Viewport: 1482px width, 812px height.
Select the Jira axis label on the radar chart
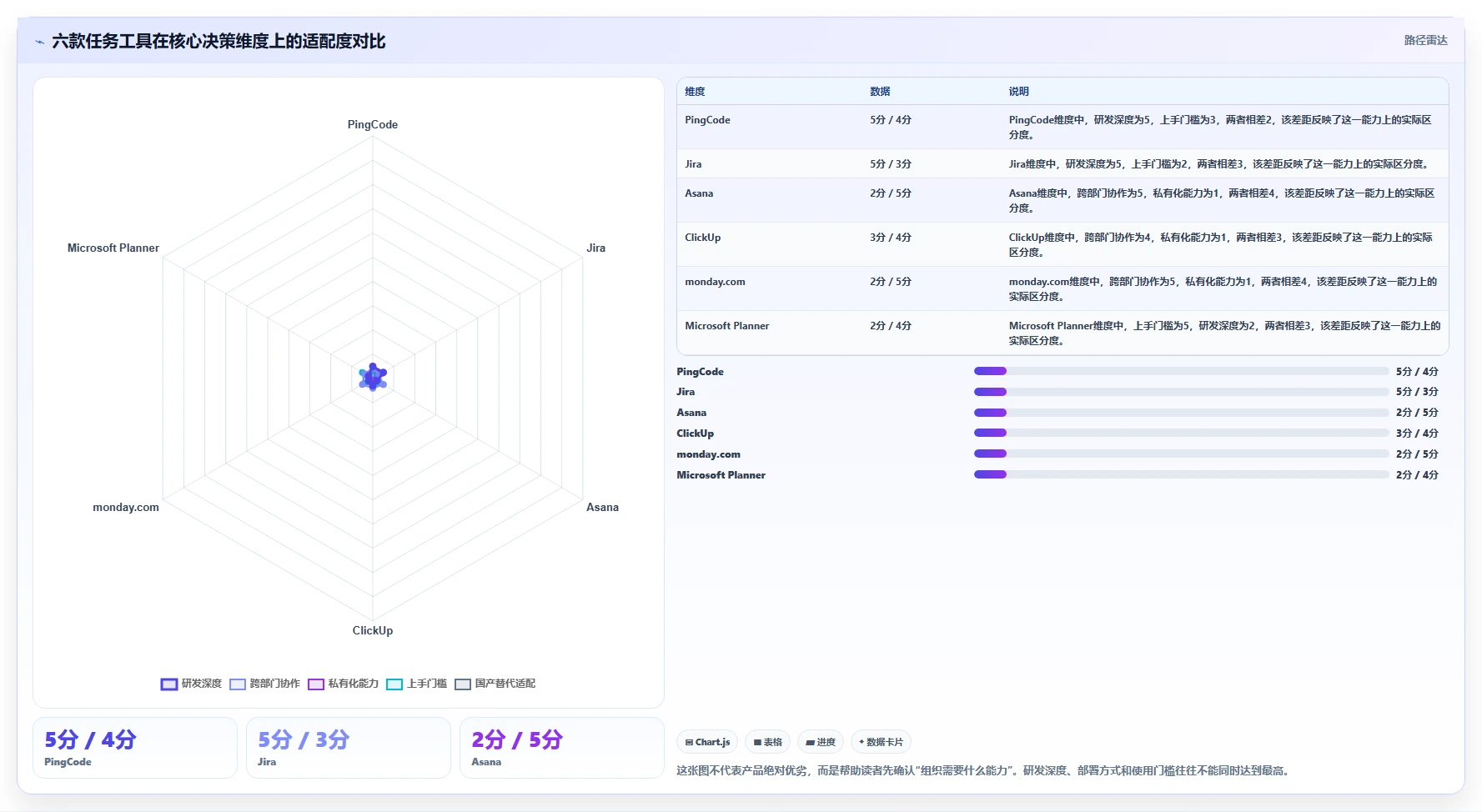pyautogui.click(x=595, y=248)
